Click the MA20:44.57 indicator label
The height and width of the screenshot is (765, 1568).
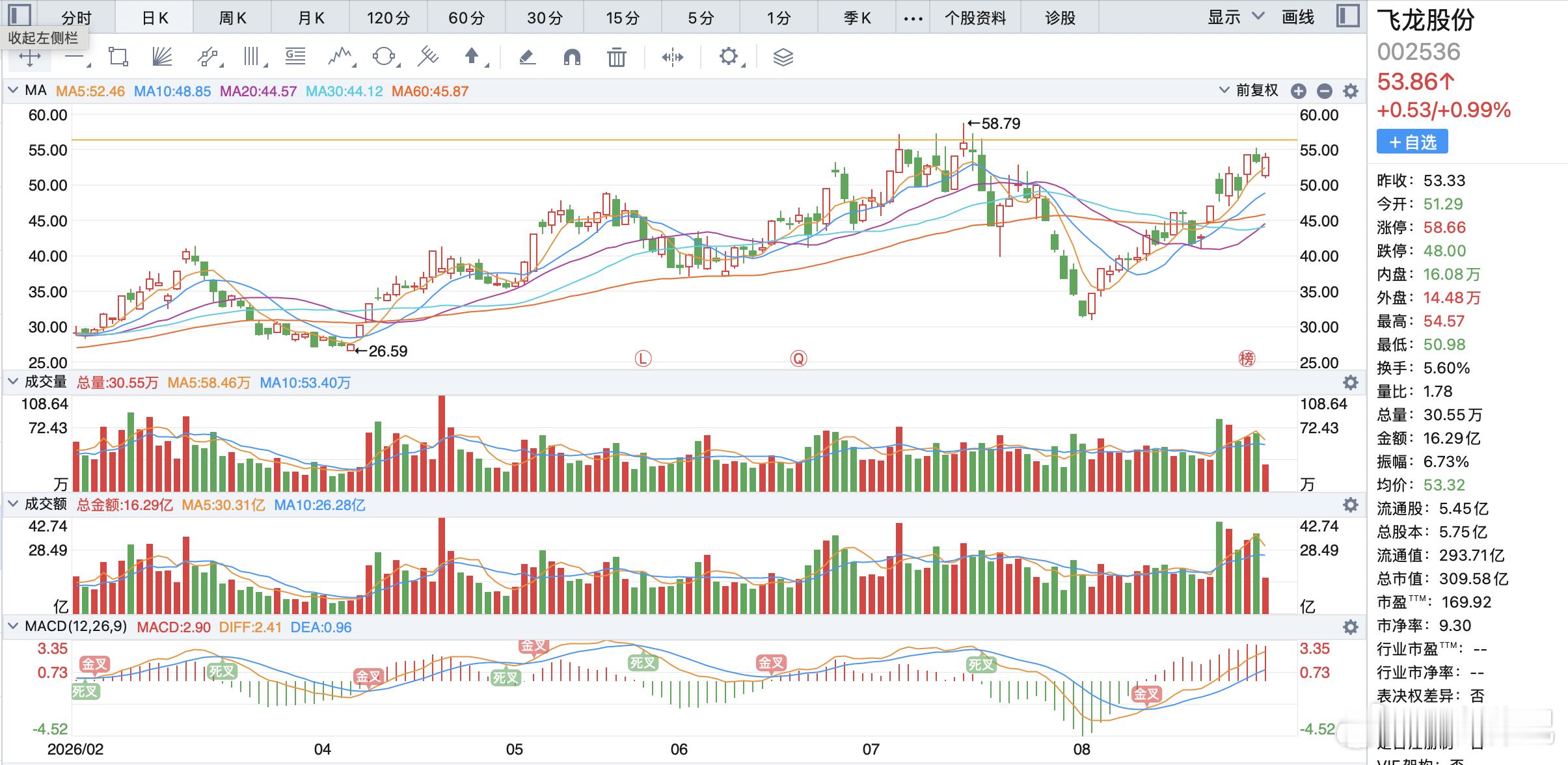point(258,92)
